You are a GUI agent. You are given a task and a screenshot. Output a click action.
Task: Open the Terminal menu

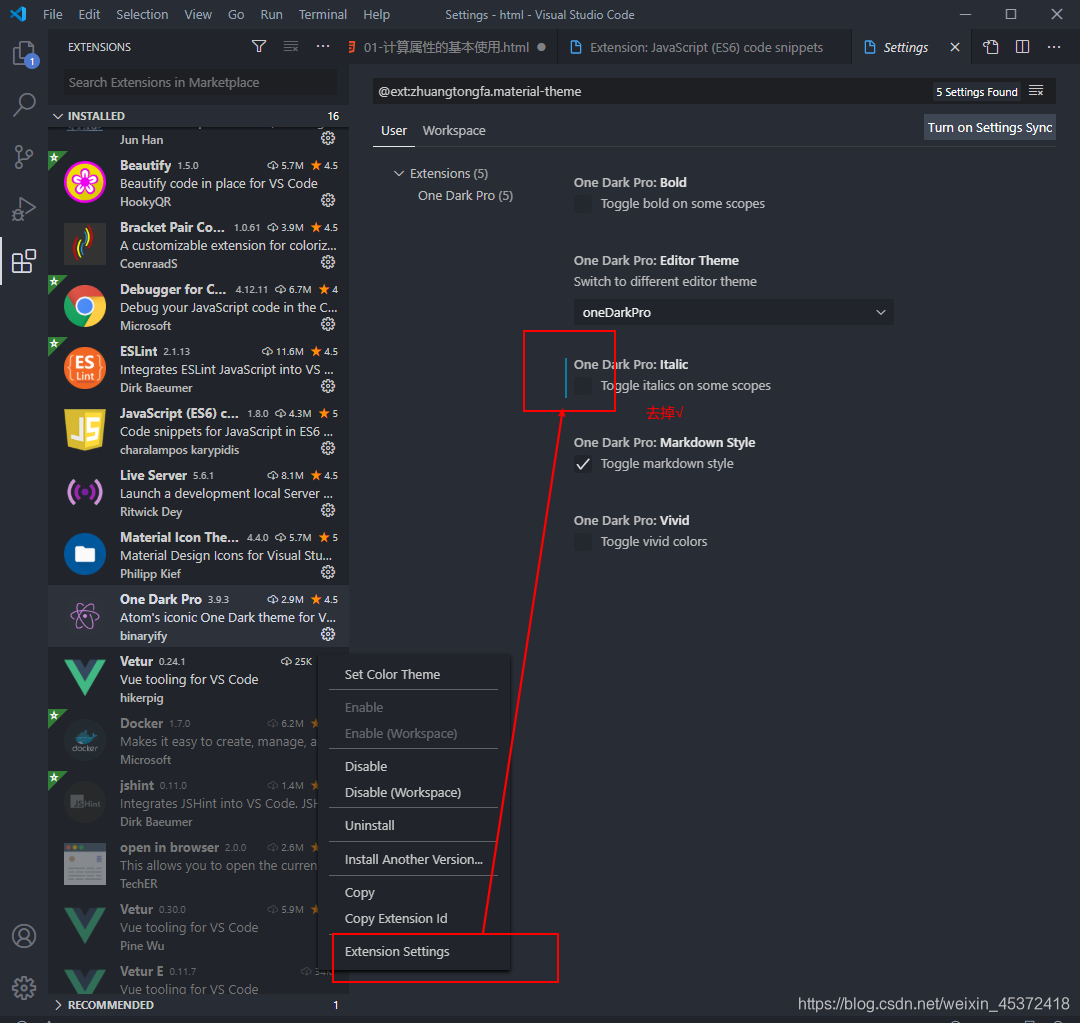[x=322, y=14]
